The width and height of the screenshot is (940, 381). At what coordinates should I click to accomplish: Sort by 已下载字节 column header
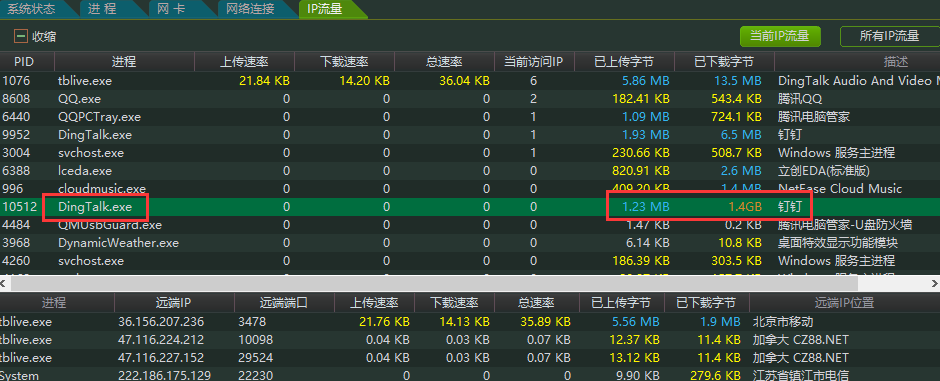[x=724, y=62]
